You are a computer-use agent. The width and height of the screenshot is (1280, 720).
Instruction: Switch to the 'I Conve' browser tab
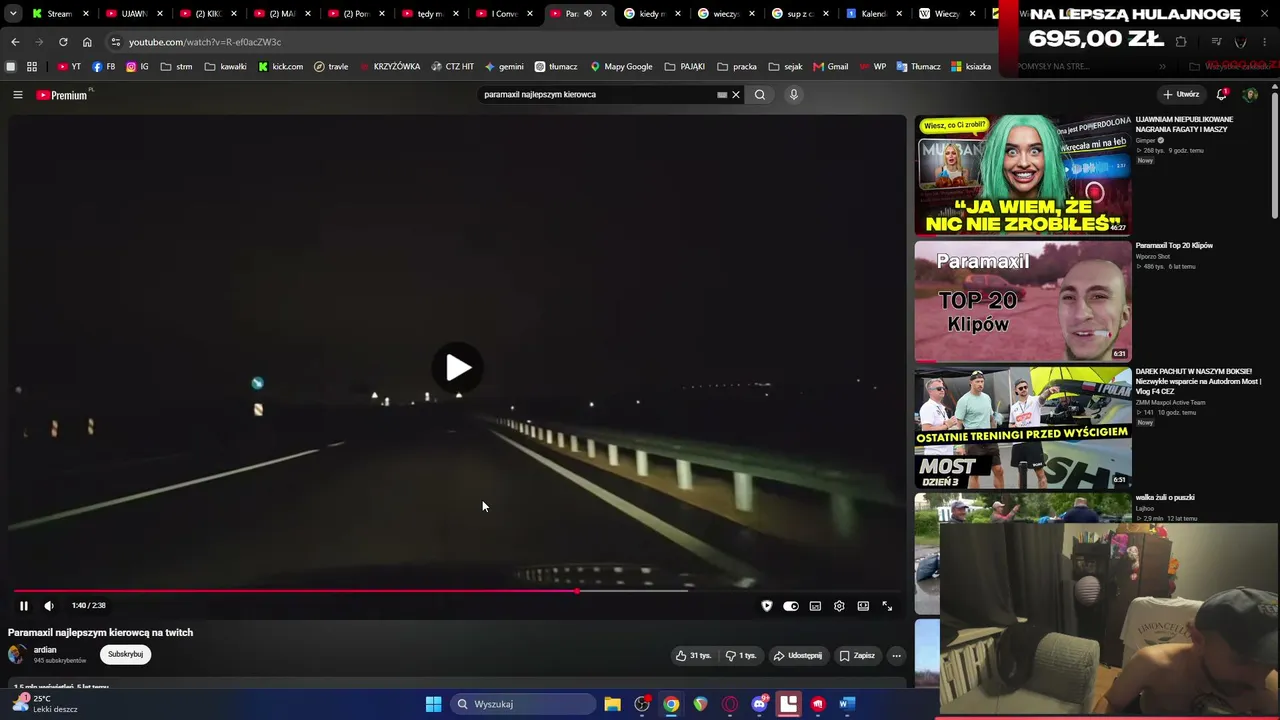(x=504, y=14)
